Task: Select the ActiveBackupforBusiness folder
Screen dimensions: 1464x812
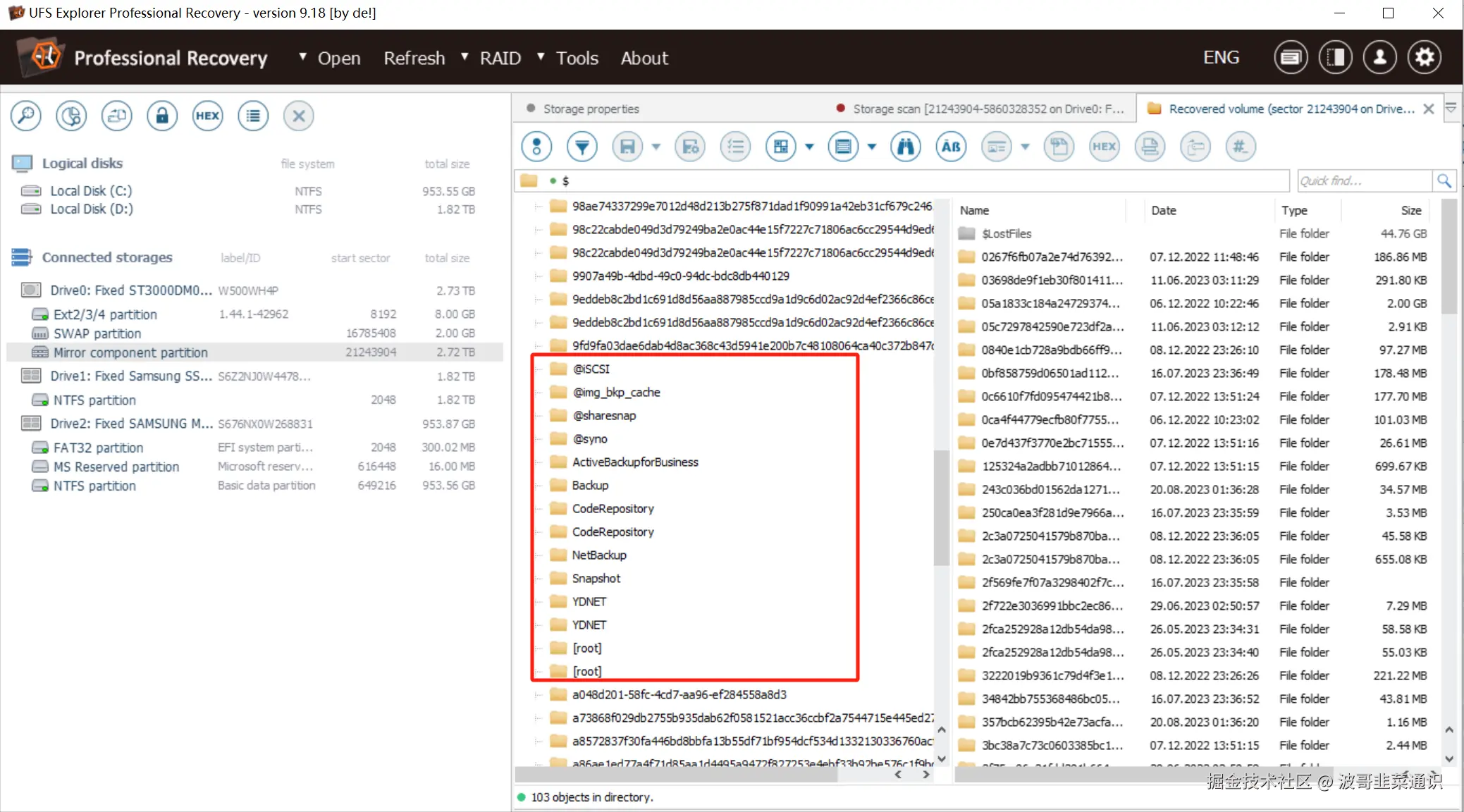Action: click(x=634, y=462)
